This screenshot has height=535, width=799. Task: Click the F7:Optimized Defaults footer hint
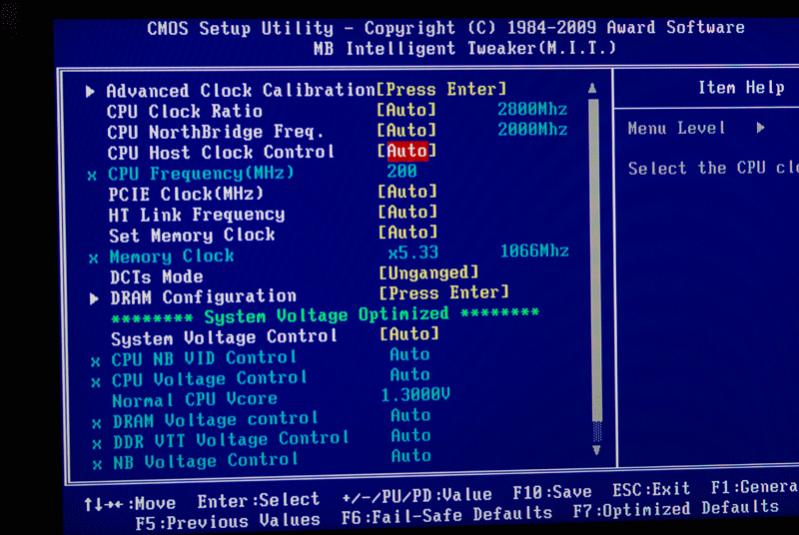(676, 509)
